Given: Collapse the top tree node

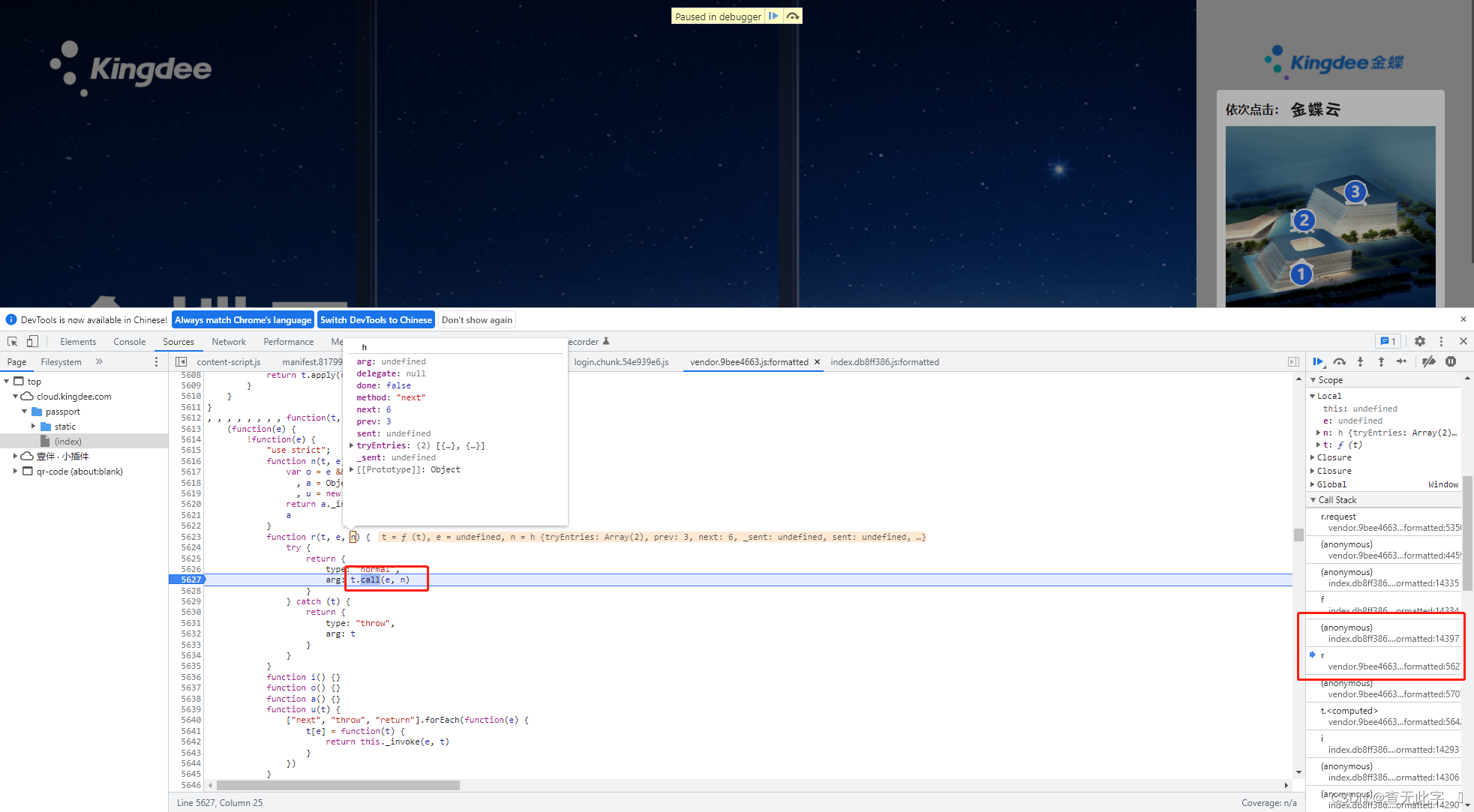Looking at the screenshot, I should tap(7, 382).
